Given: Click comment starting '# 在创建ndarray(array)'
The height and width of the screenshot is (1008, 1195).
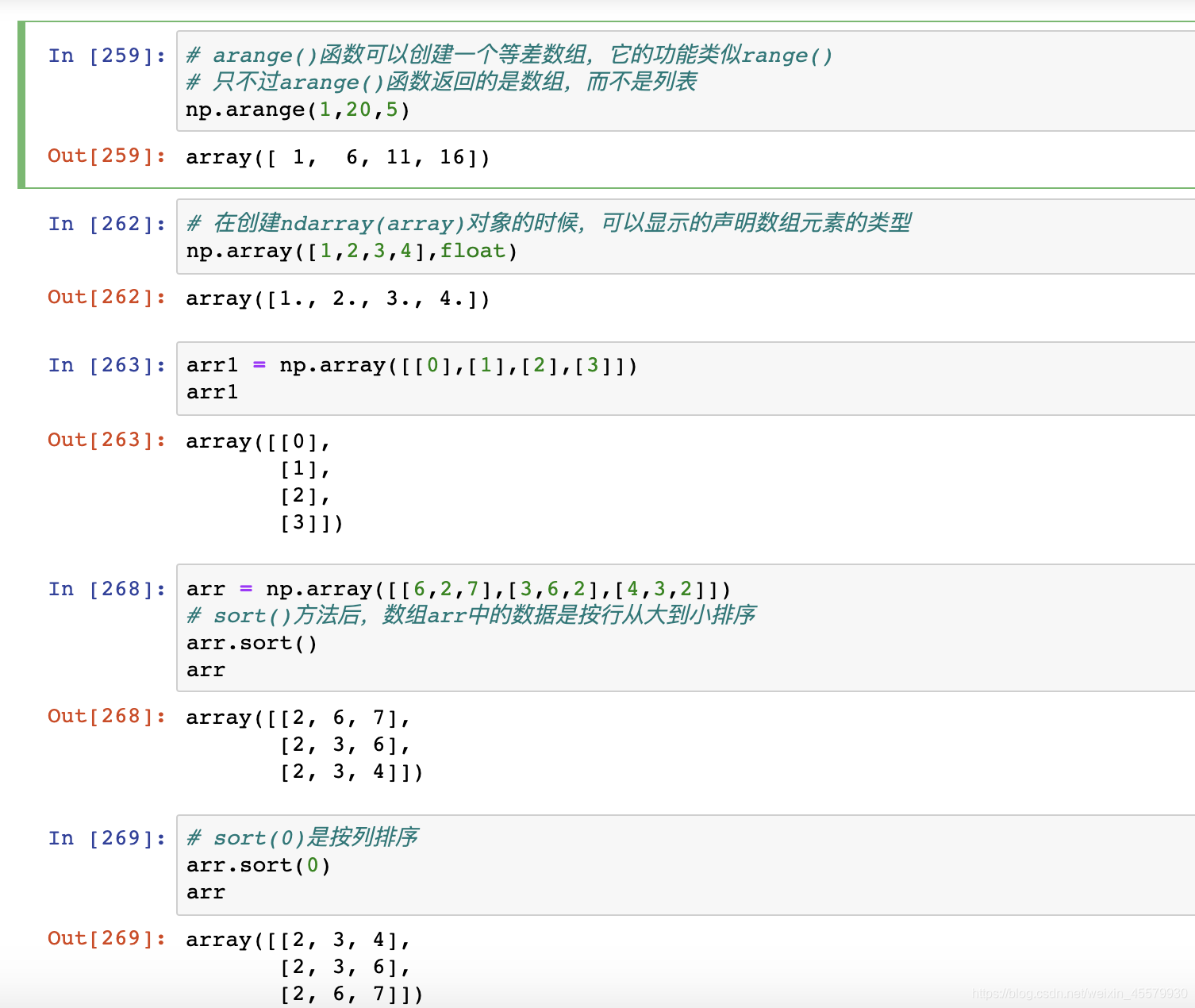Looking at the screenshot, I should point(548,223).
